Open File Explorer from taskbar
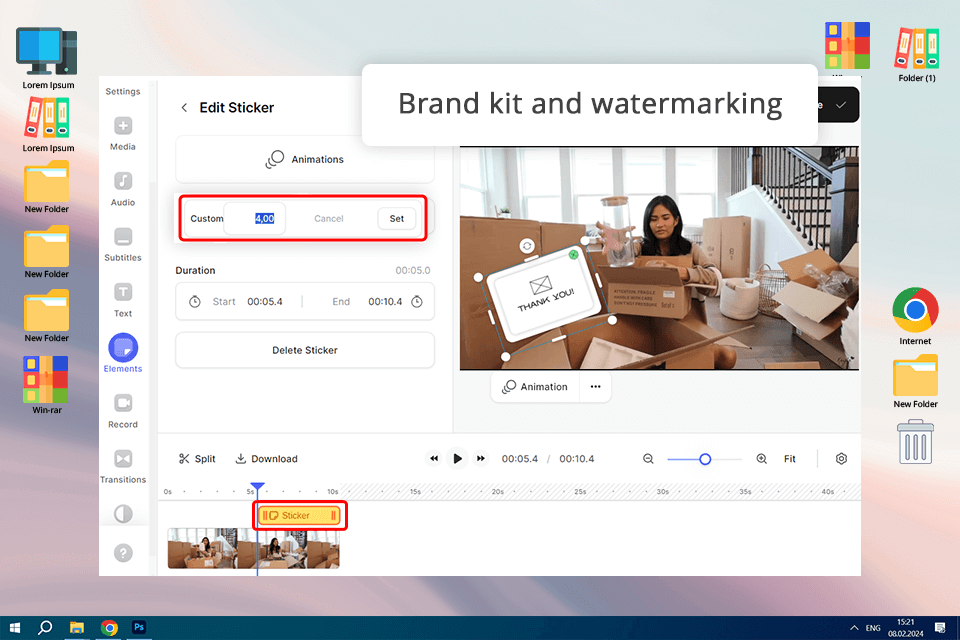The height and width of the screenshot is (640, 960). (77, 628)
